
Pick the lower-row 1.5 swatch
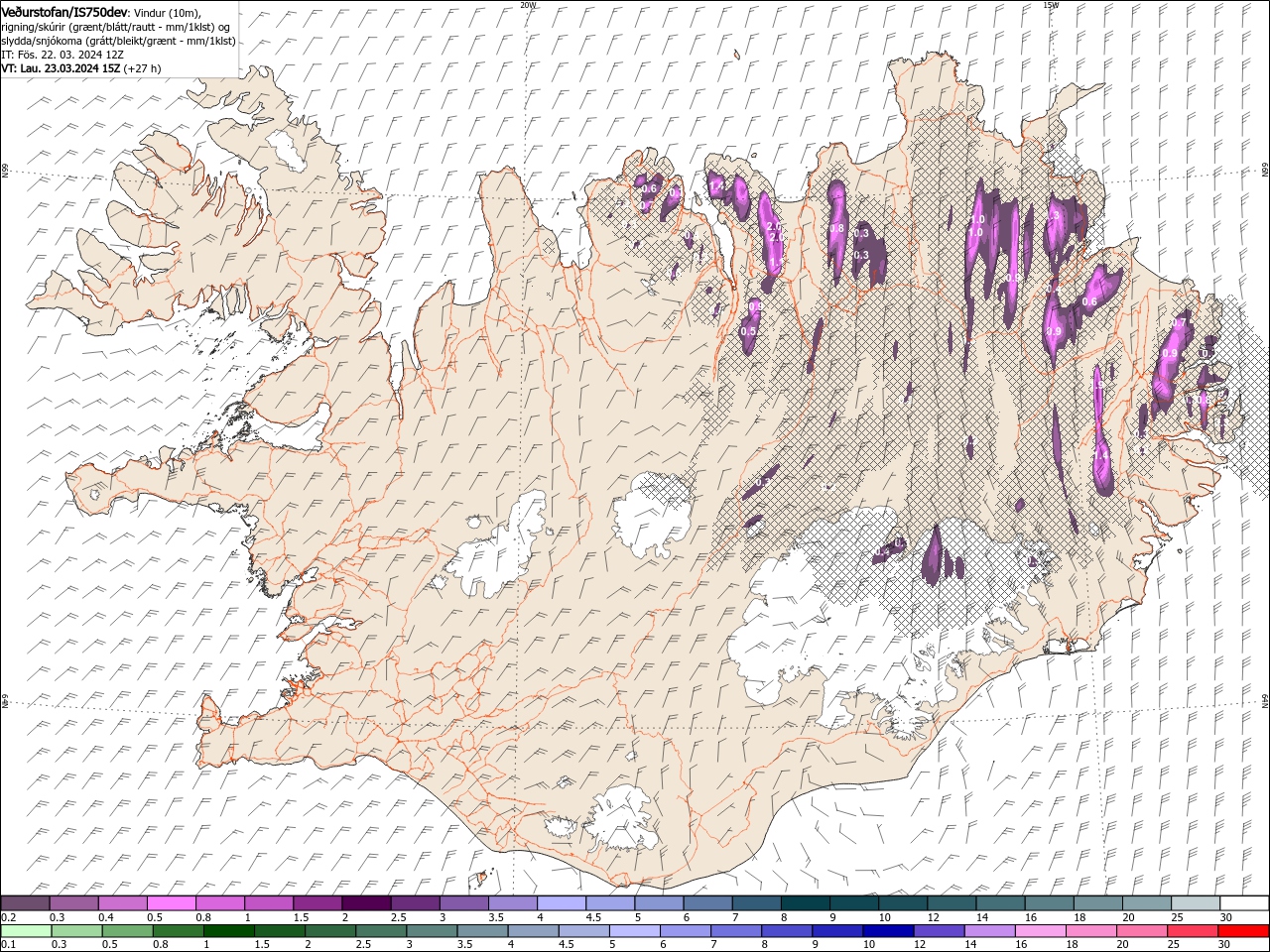[x=279, y=931]
